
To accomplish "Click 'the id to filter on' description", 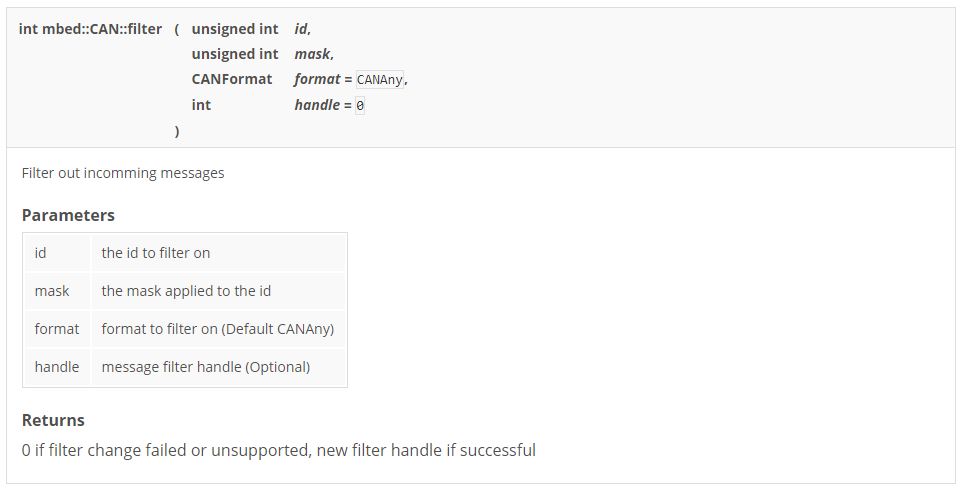I will coord(156,253).
